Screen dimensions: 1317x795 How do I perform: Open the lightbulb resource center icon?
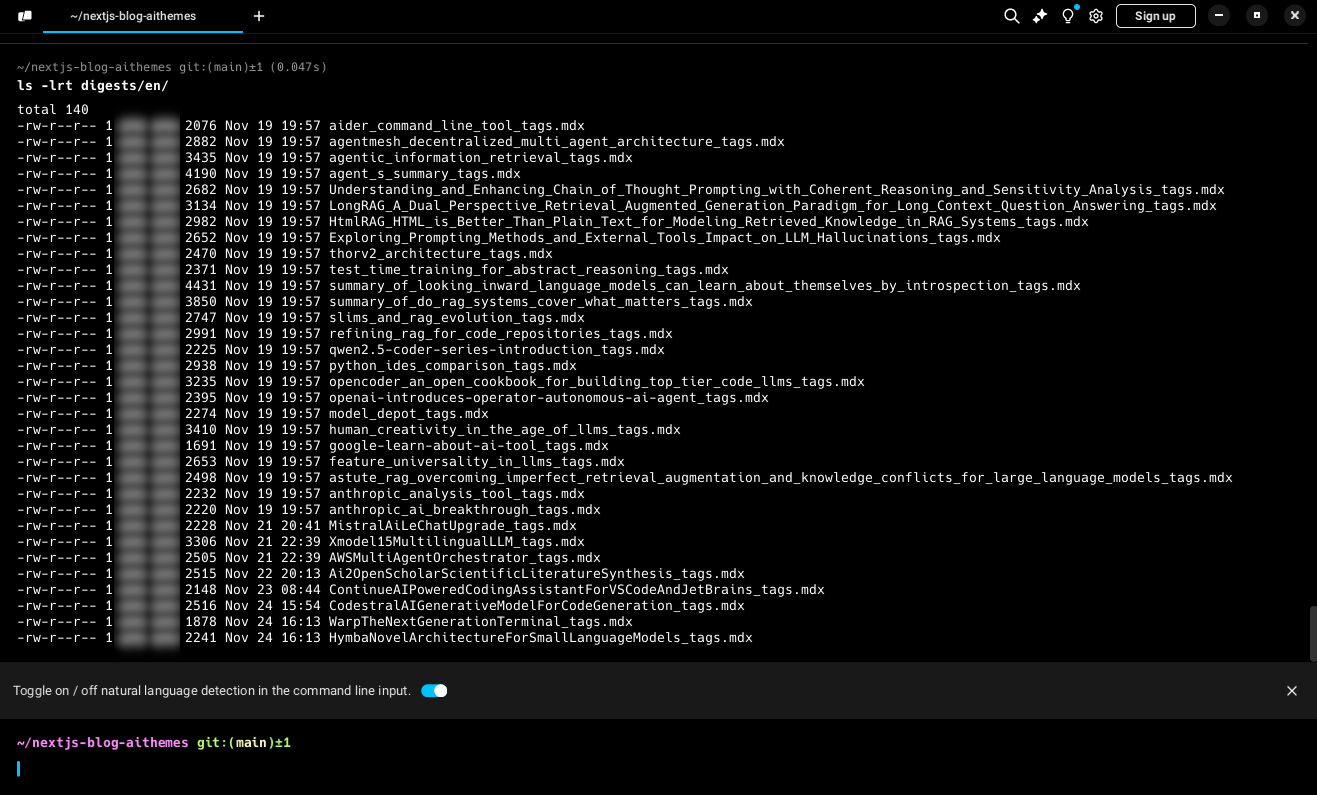click(1068, 16)
